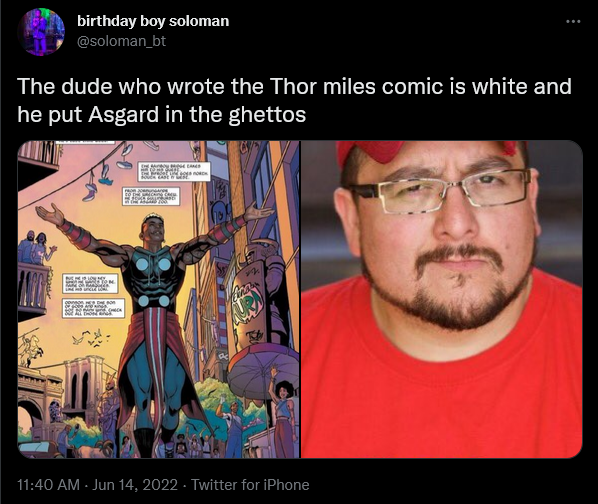
Task: Visit the @soloman_bt handle link
Action: click(121, 41)
